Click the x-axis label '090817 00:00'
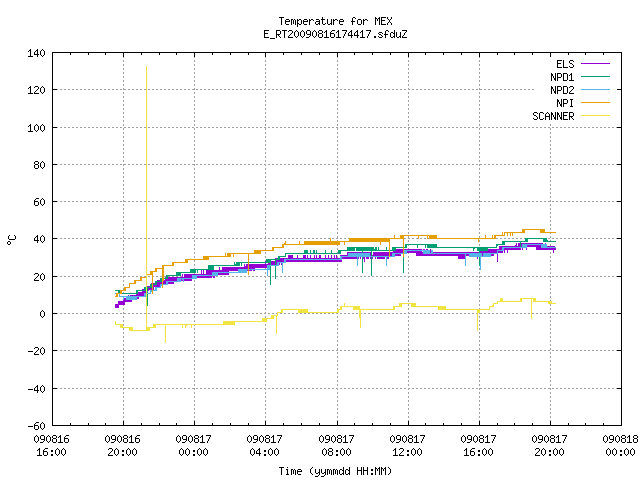The height and width of the screenshot is (480, 640). (x=193, y=446)
